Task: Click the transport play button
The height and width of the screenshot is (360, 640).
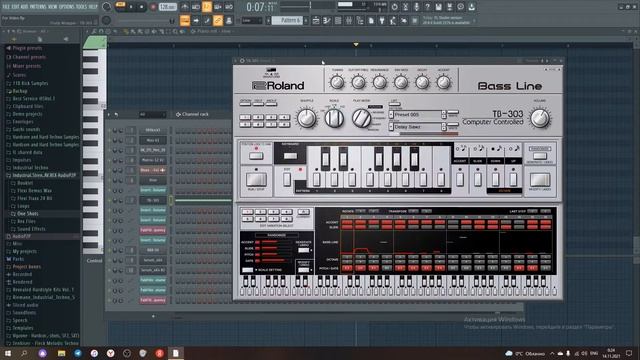Action: 131,7
